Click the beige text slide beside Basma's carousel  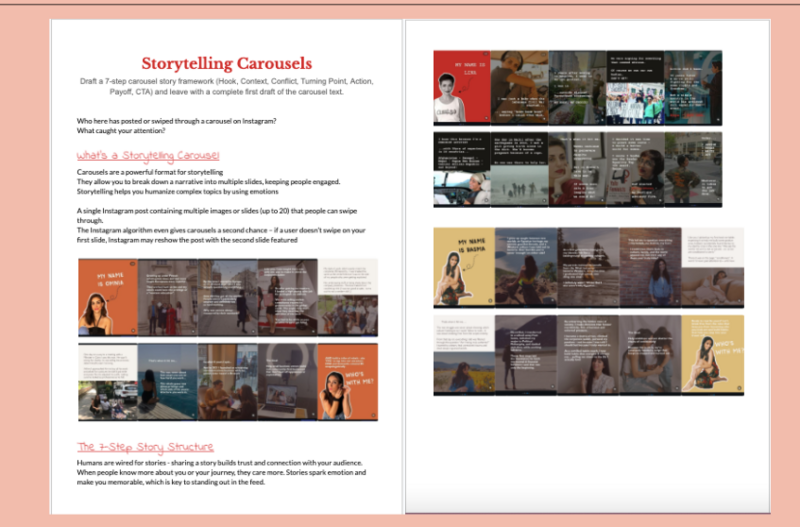713,267
